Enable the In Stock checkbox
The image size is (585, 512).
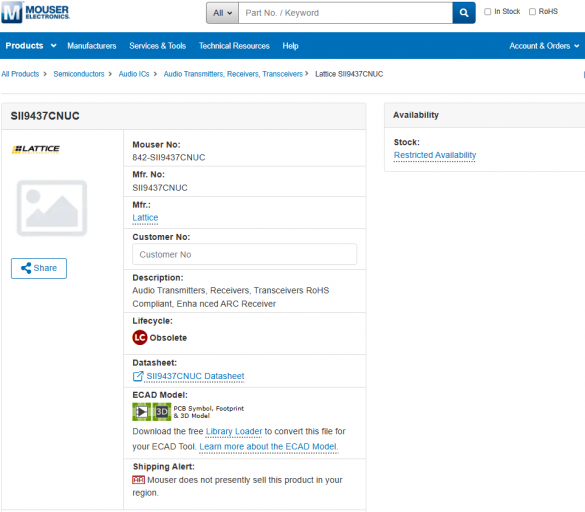(x=487, y=12)
